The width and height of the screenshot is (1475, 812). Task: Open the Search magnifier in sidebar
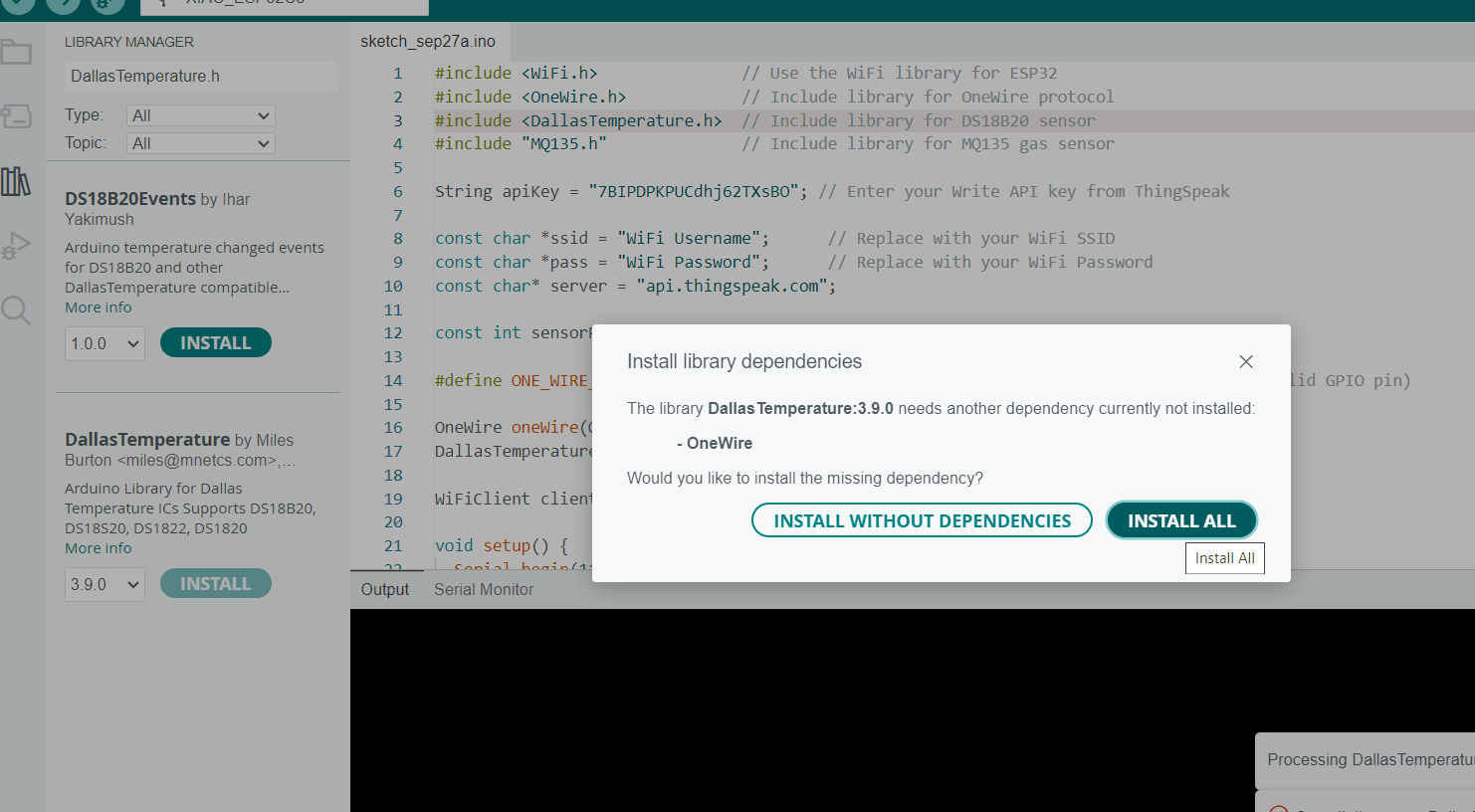16,310
